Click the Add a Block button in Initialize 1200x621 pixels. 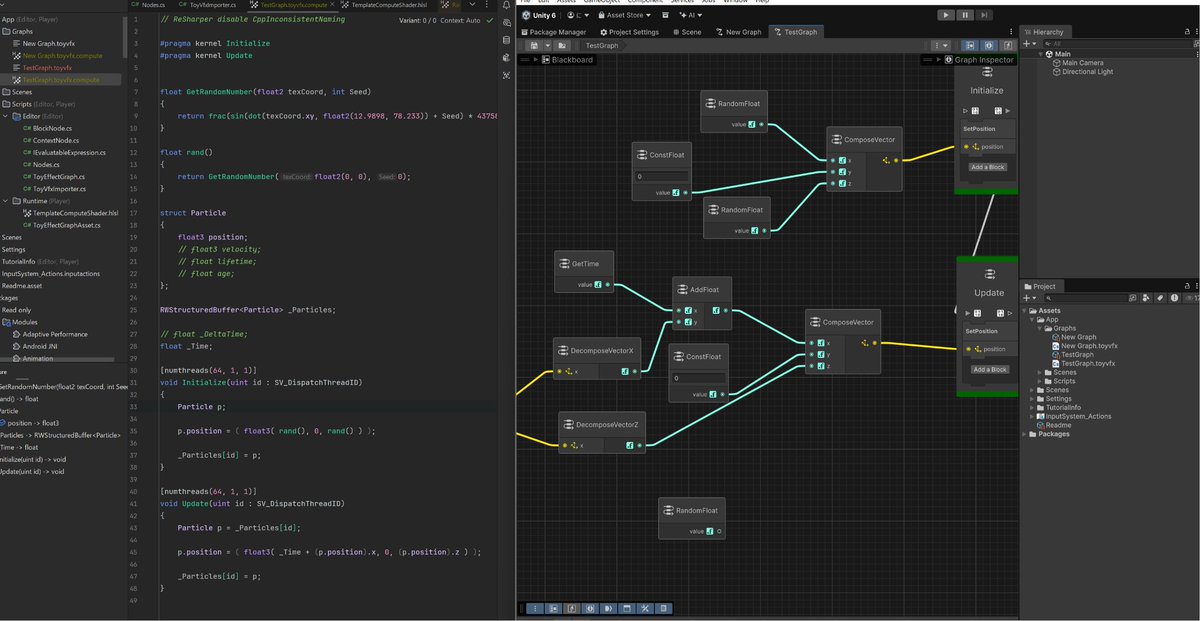(988, 167)
